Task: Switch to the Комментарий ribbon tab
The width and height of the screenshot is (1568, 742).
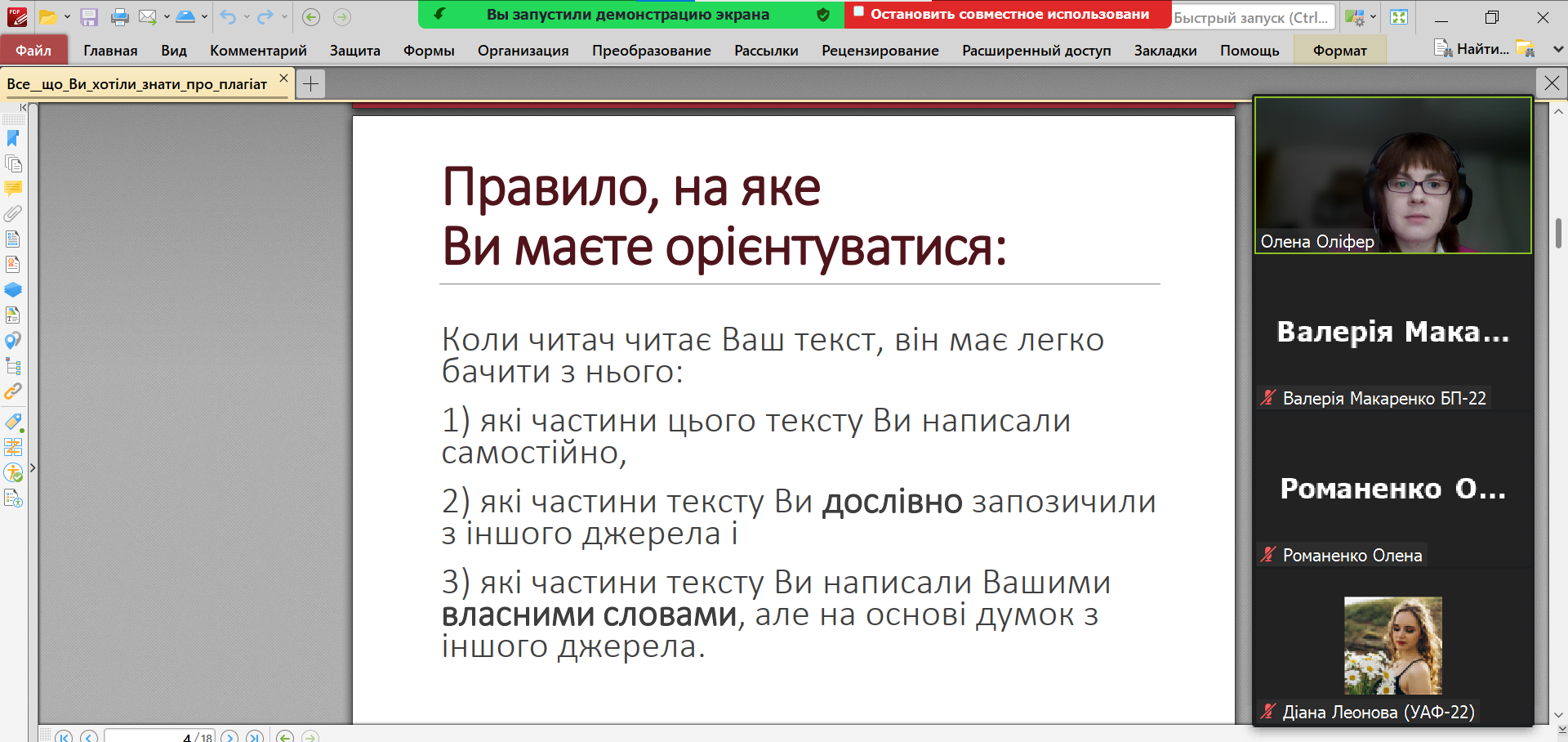Action: point(258,51)
